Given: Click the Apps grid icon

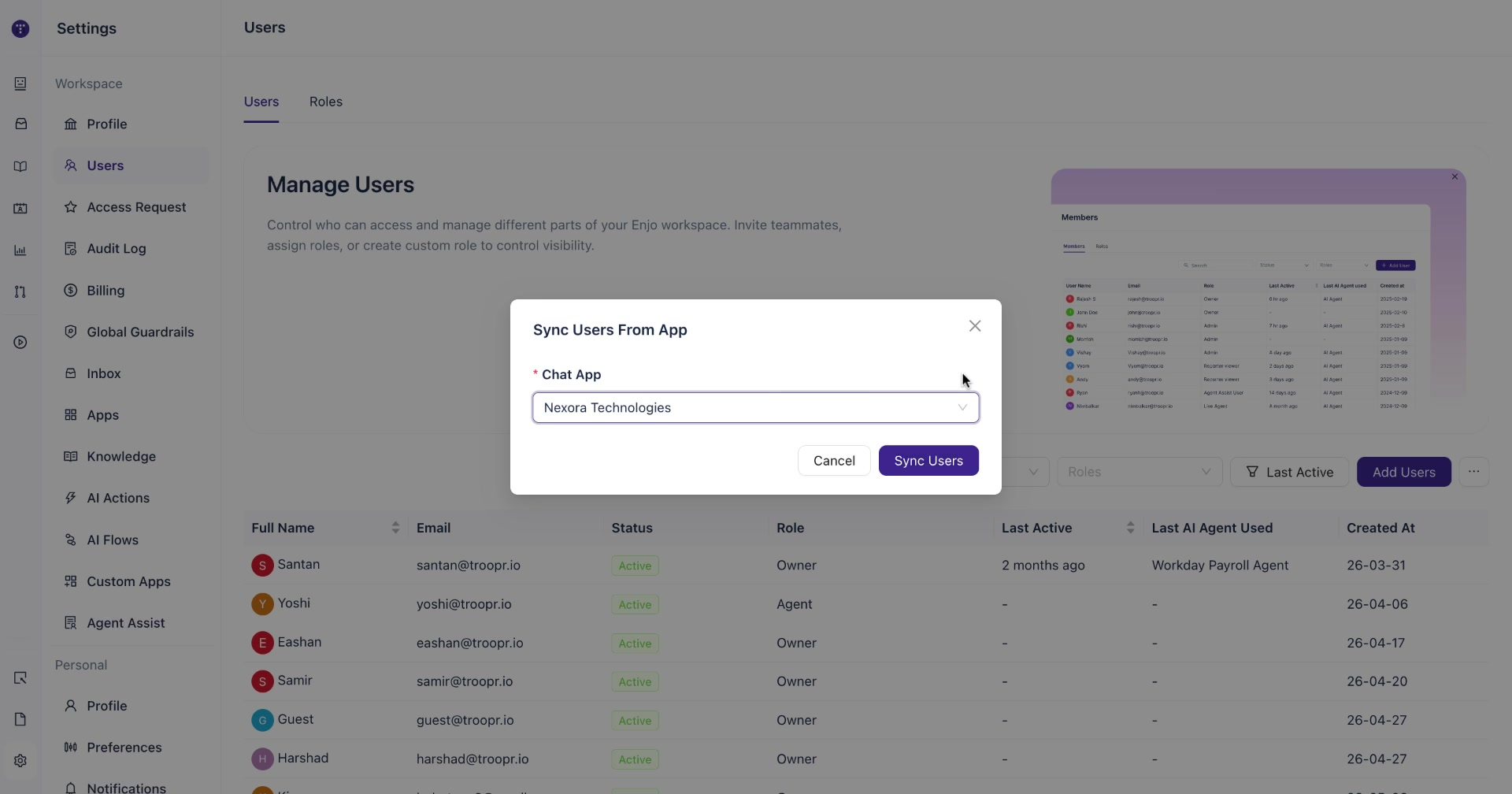Looking at the screenshot, I should 71,414.
